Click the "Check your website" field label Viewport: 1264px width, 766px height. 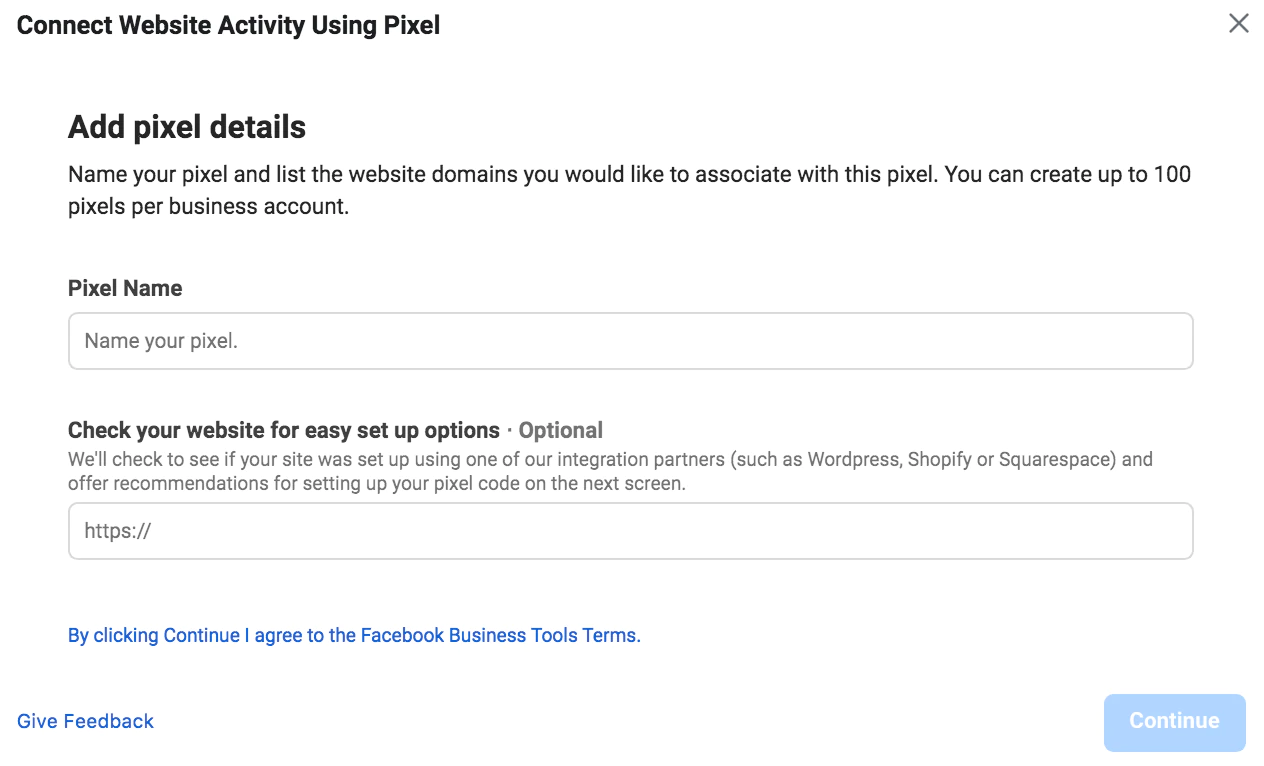point(283,430)
